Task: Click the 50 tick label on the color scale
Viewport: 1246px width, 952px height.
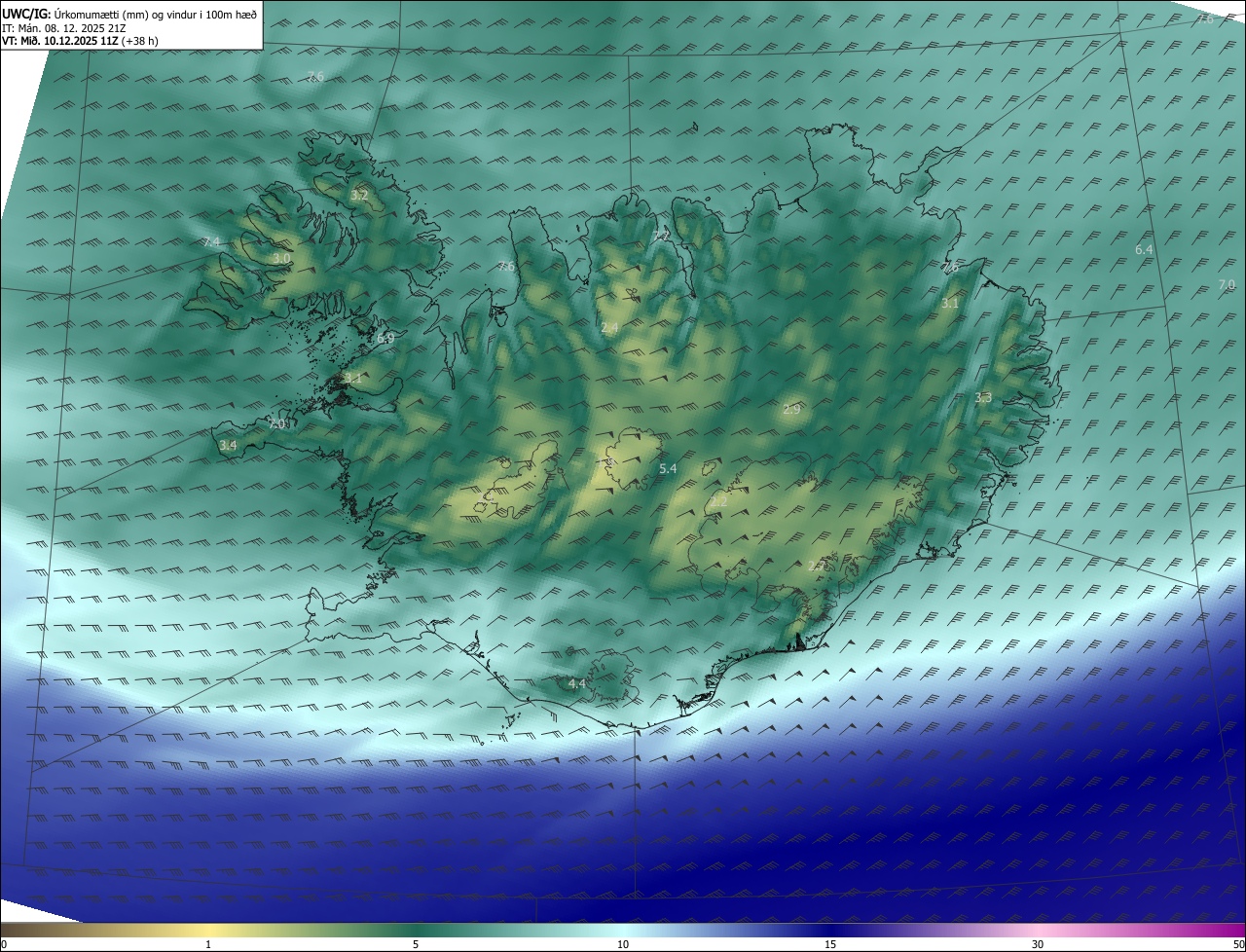Action: click(1238, 944)
